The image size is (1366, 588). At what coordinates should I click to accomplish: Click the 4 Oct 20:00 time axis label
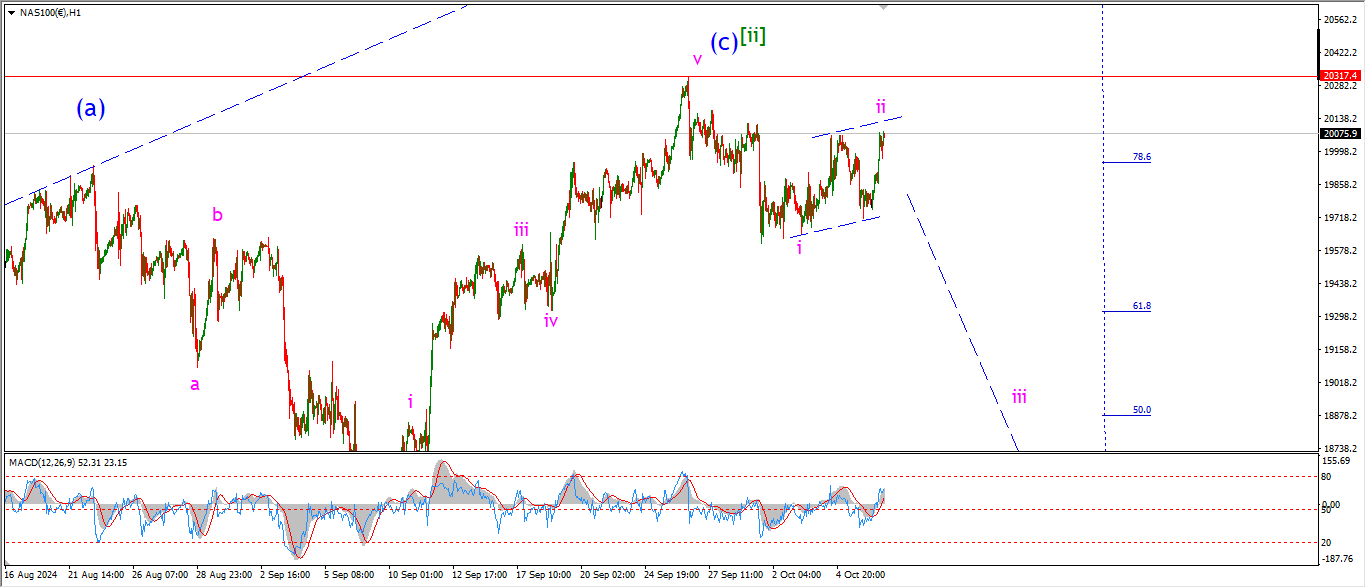pos(859,575)
